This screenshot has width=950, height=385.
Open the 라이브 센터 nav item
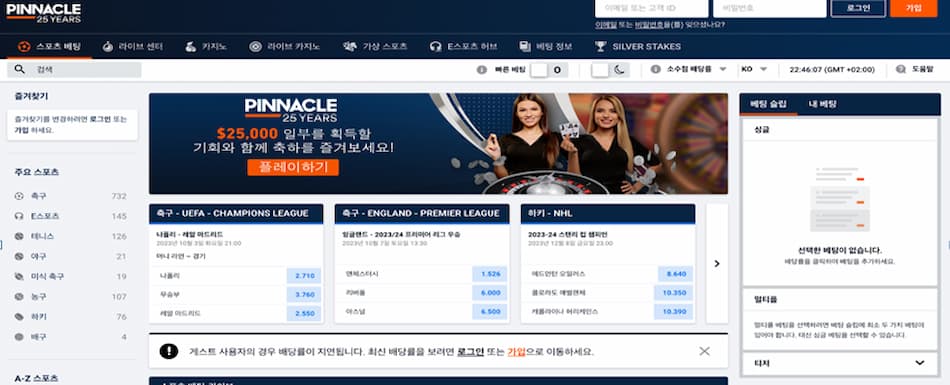click(133, 47)
